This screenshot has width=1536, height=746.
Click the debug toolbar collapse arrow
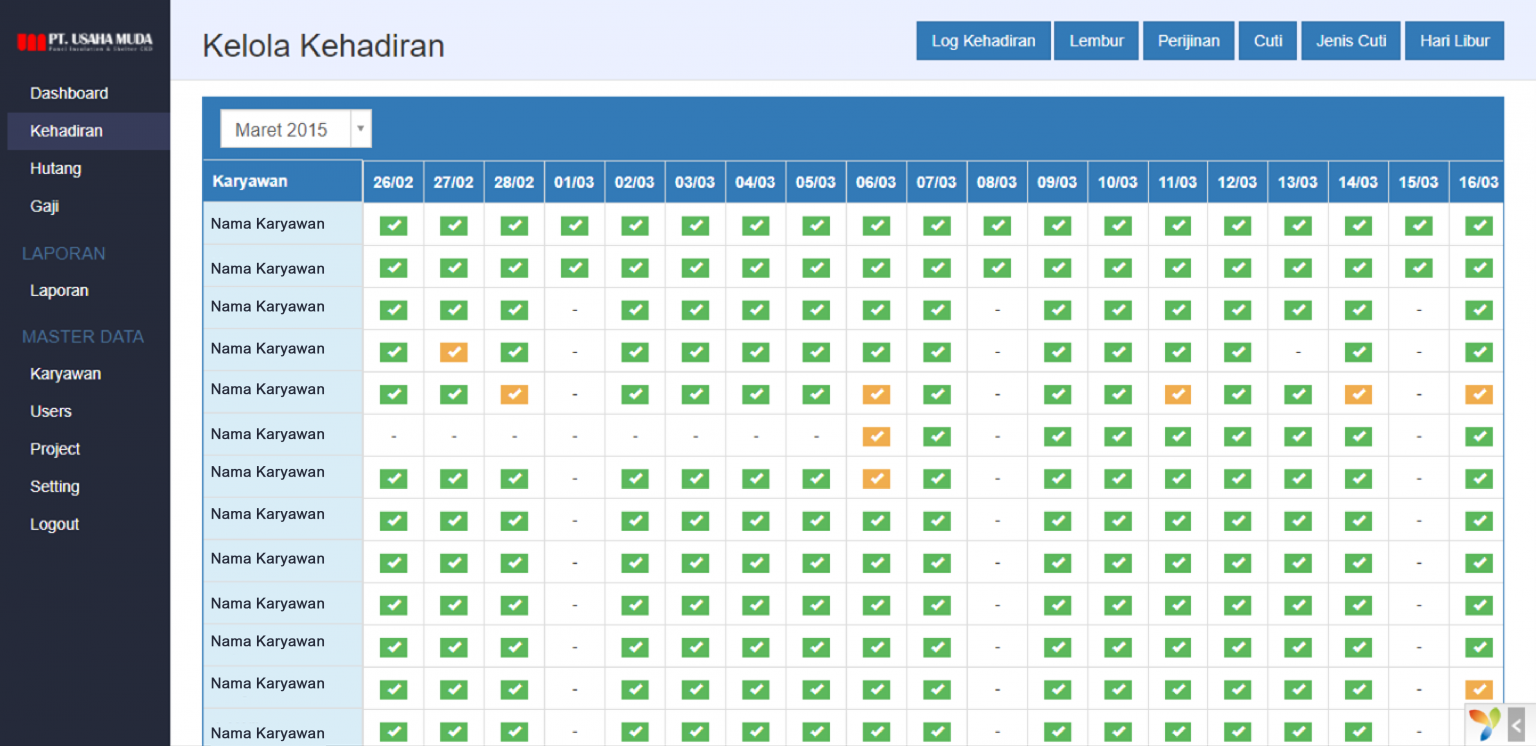coord(1517,724)
